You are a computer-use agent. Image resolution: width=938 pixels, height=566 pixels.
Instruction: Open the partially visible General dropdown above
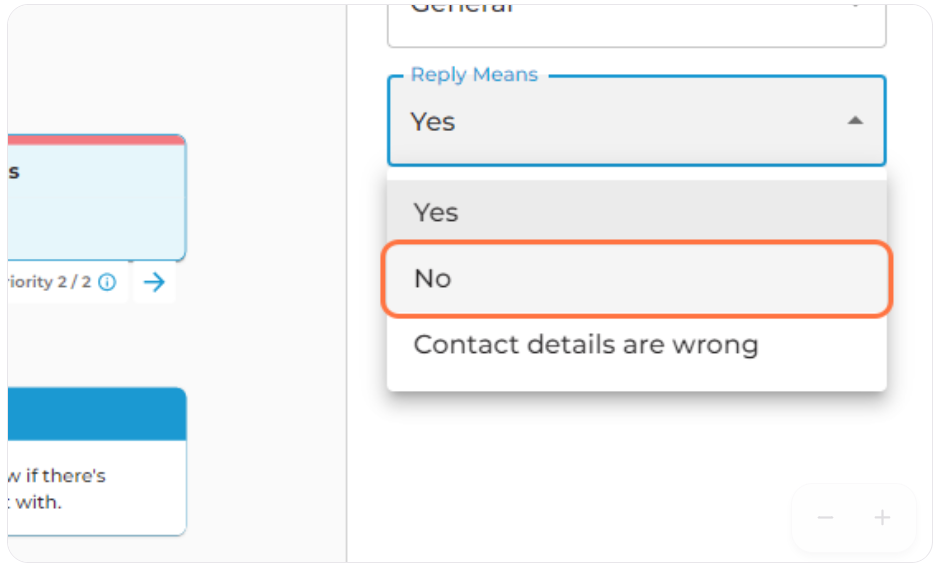point(636,24)
